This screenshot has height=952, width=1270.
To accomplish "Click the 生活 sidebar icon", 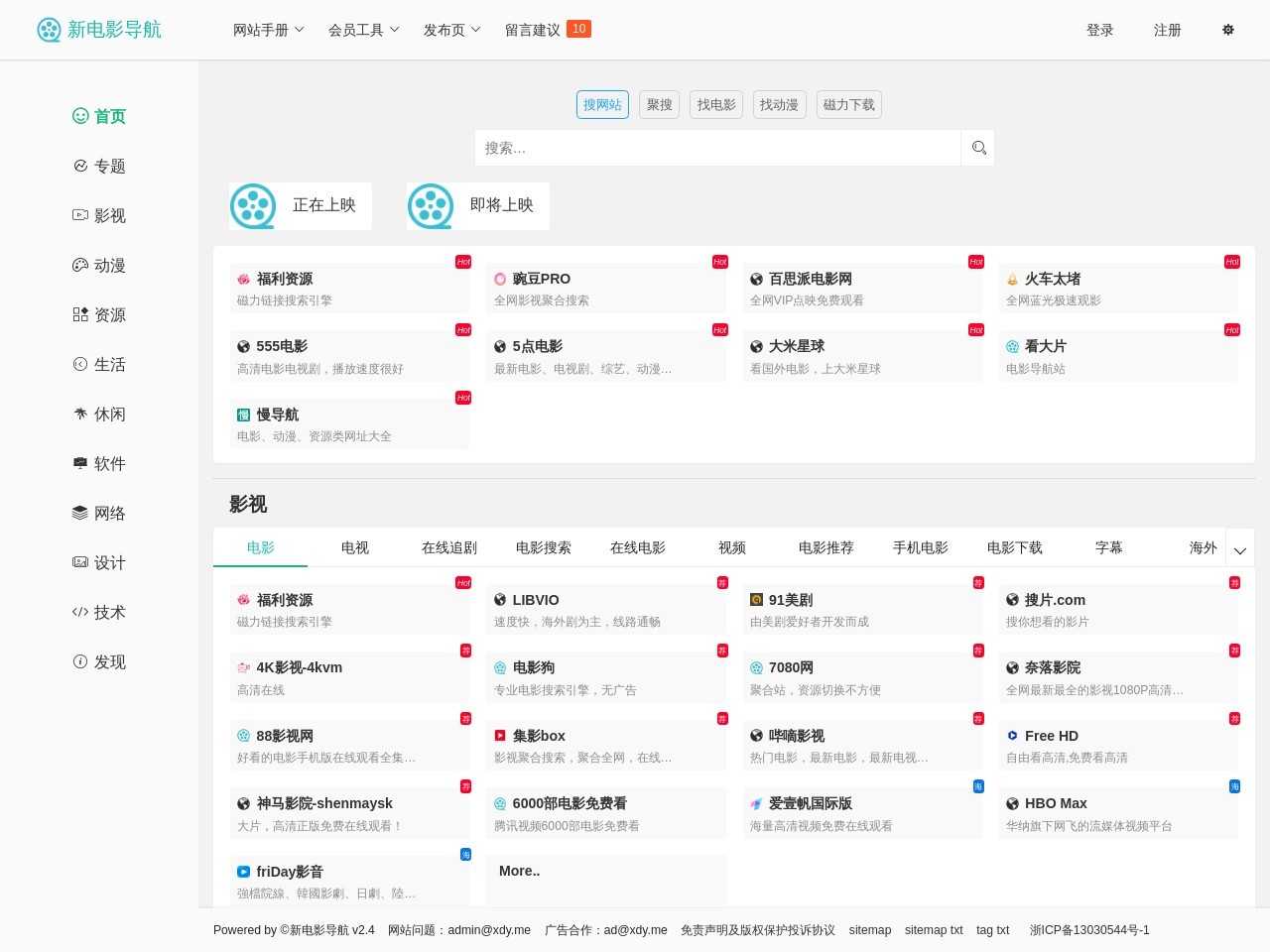I will point(80,364).
